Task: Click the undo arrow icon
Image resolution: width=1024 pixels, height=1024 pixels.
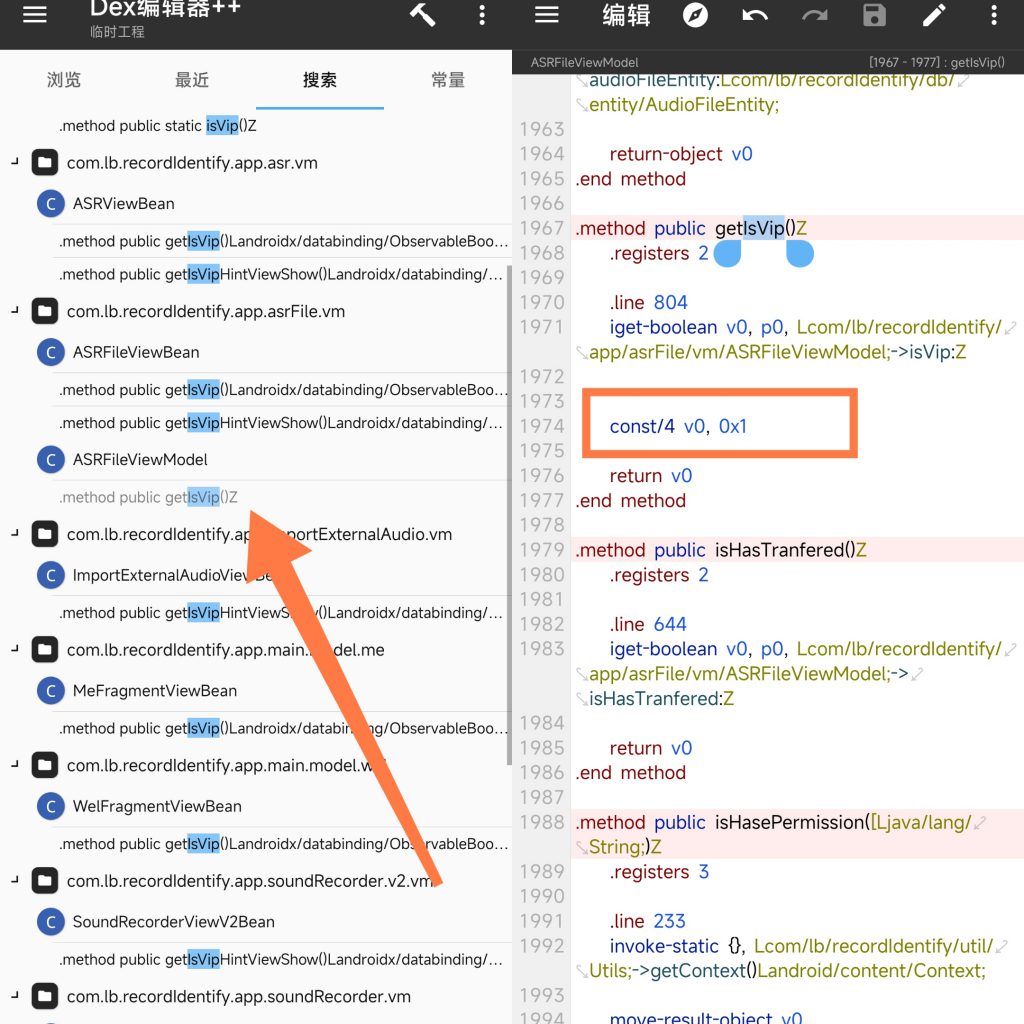Action: (755, 15)
